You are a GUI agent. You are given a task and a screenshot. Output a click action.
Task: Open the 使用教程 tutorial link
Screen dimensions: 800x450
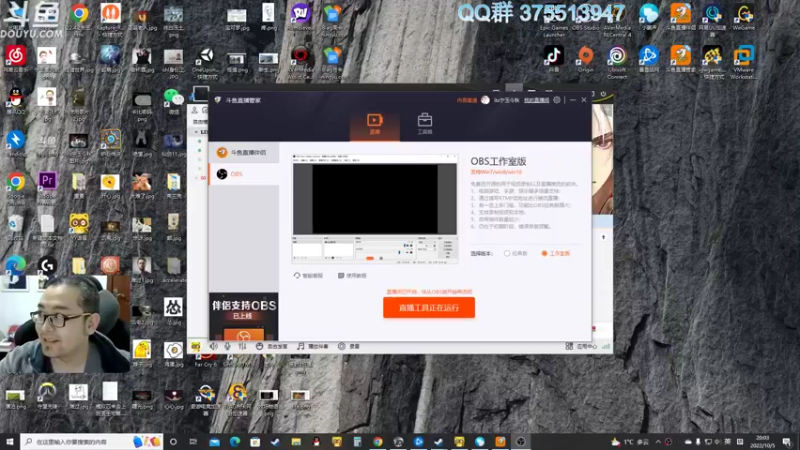(352, 276)
